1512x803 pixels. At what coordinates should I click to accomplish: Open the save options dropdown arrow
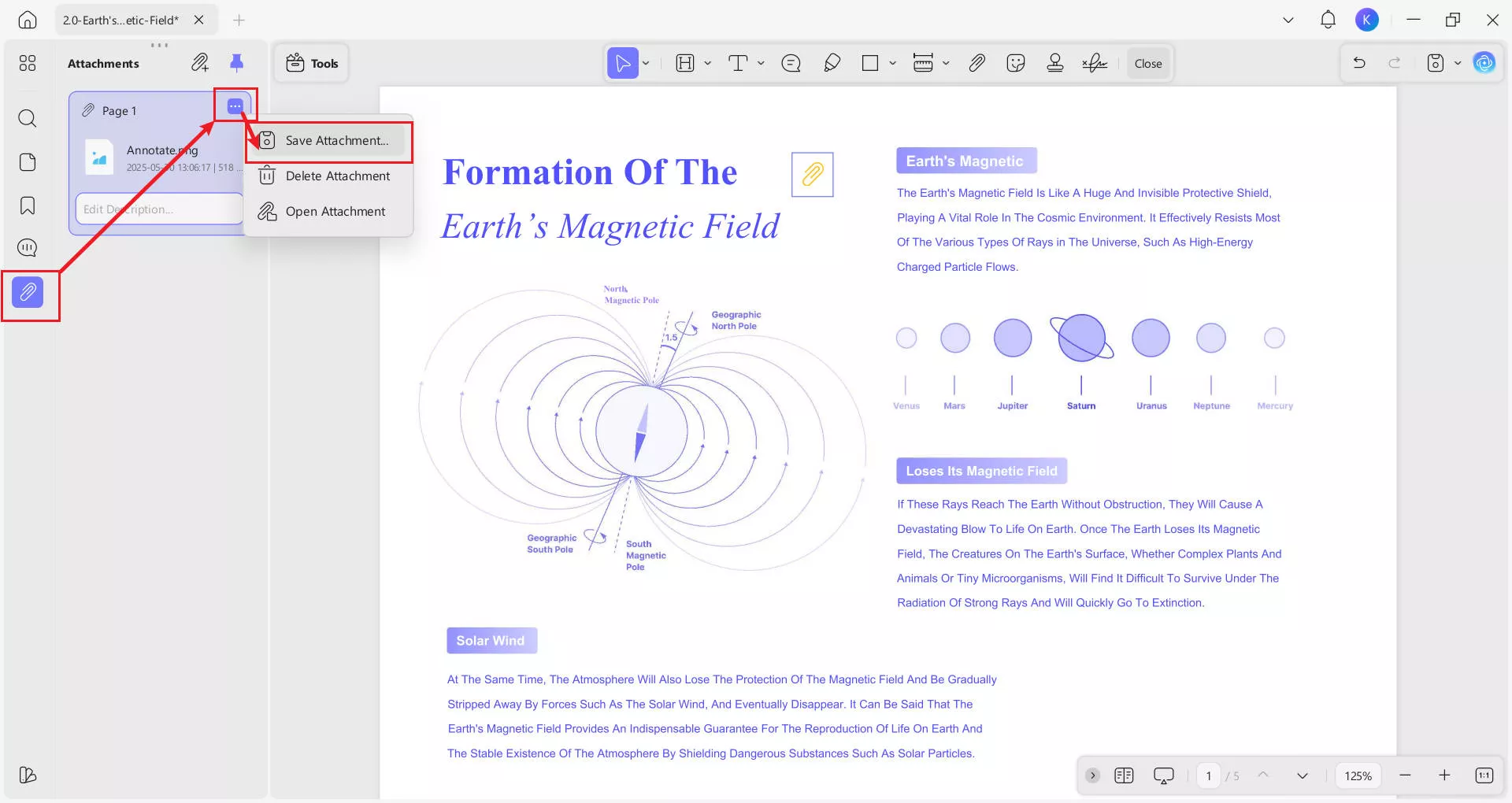point(1458,63)
